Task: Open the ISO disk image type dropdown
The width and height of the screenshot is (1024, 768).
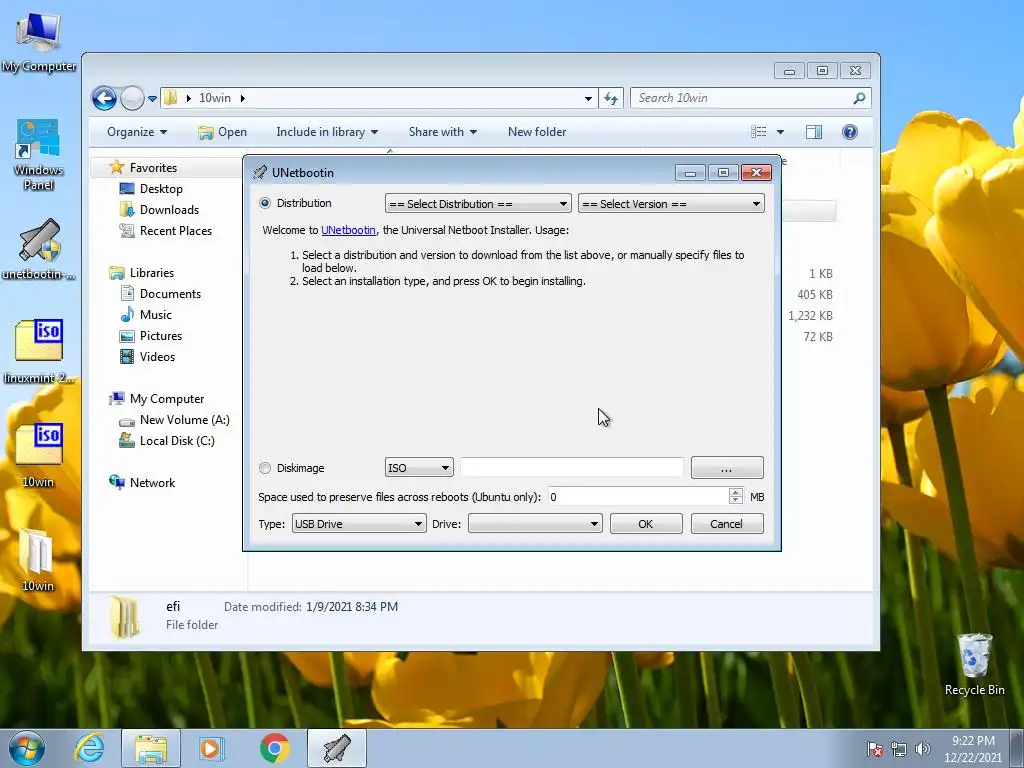Action: tap(419, 468)
